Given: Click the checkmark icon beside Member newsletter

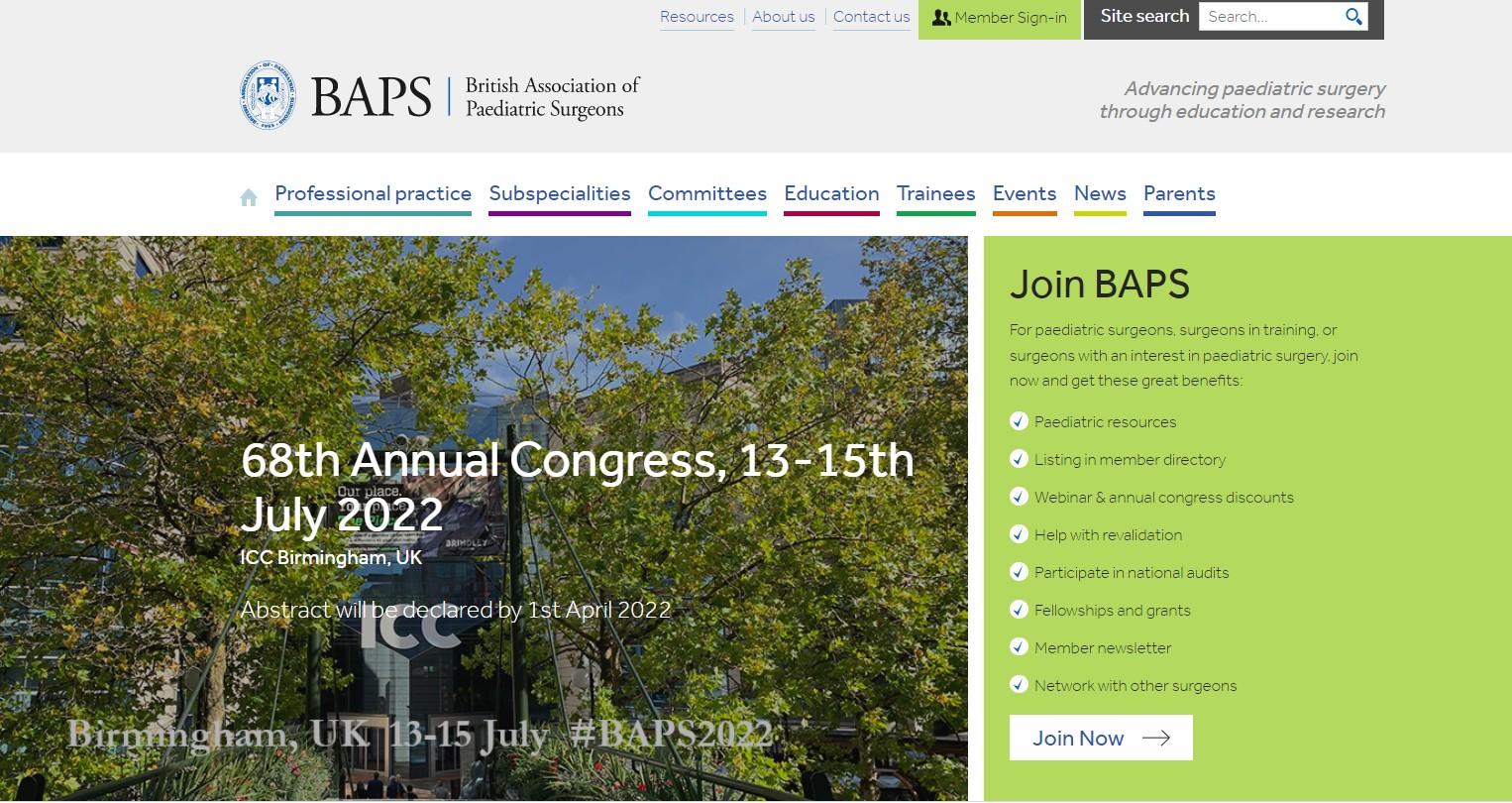Looking at the screenshot, I should pos(1019,647).
